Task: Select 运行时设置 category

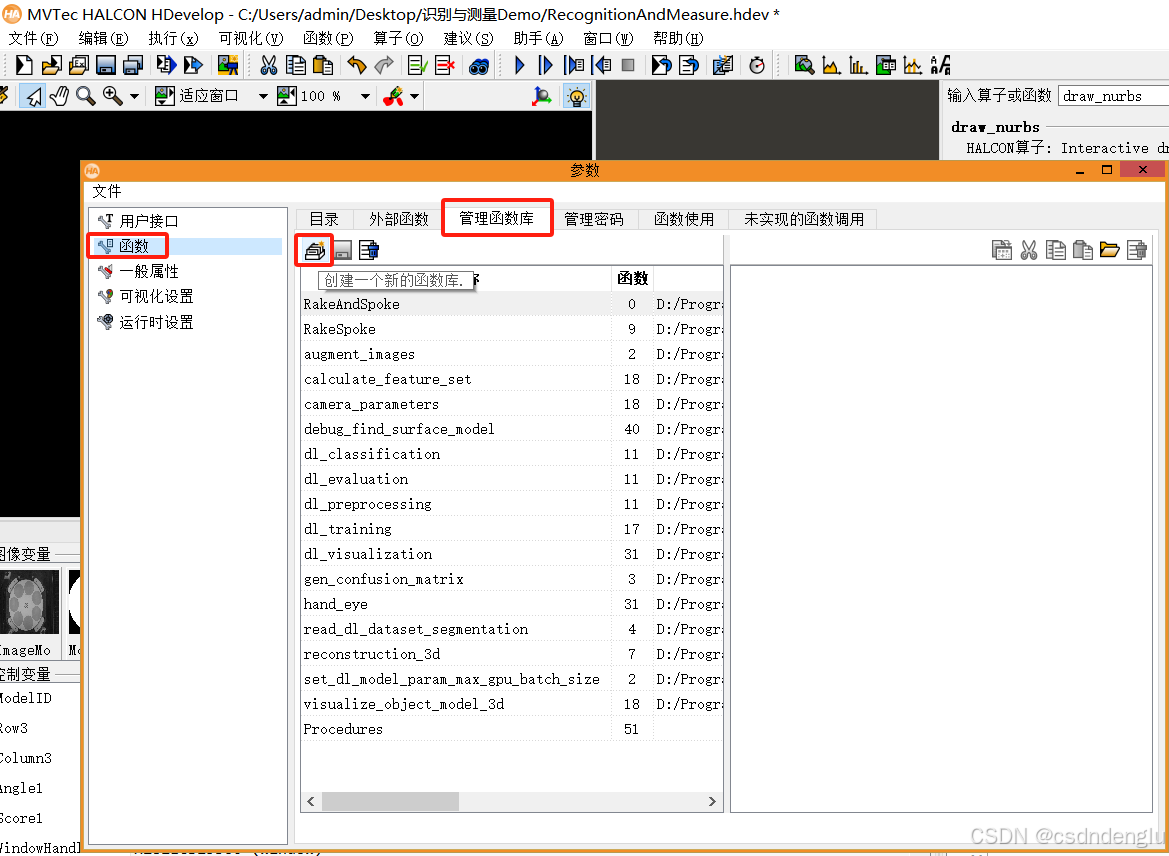Action: pyautogui.click(x=156, y=322)
